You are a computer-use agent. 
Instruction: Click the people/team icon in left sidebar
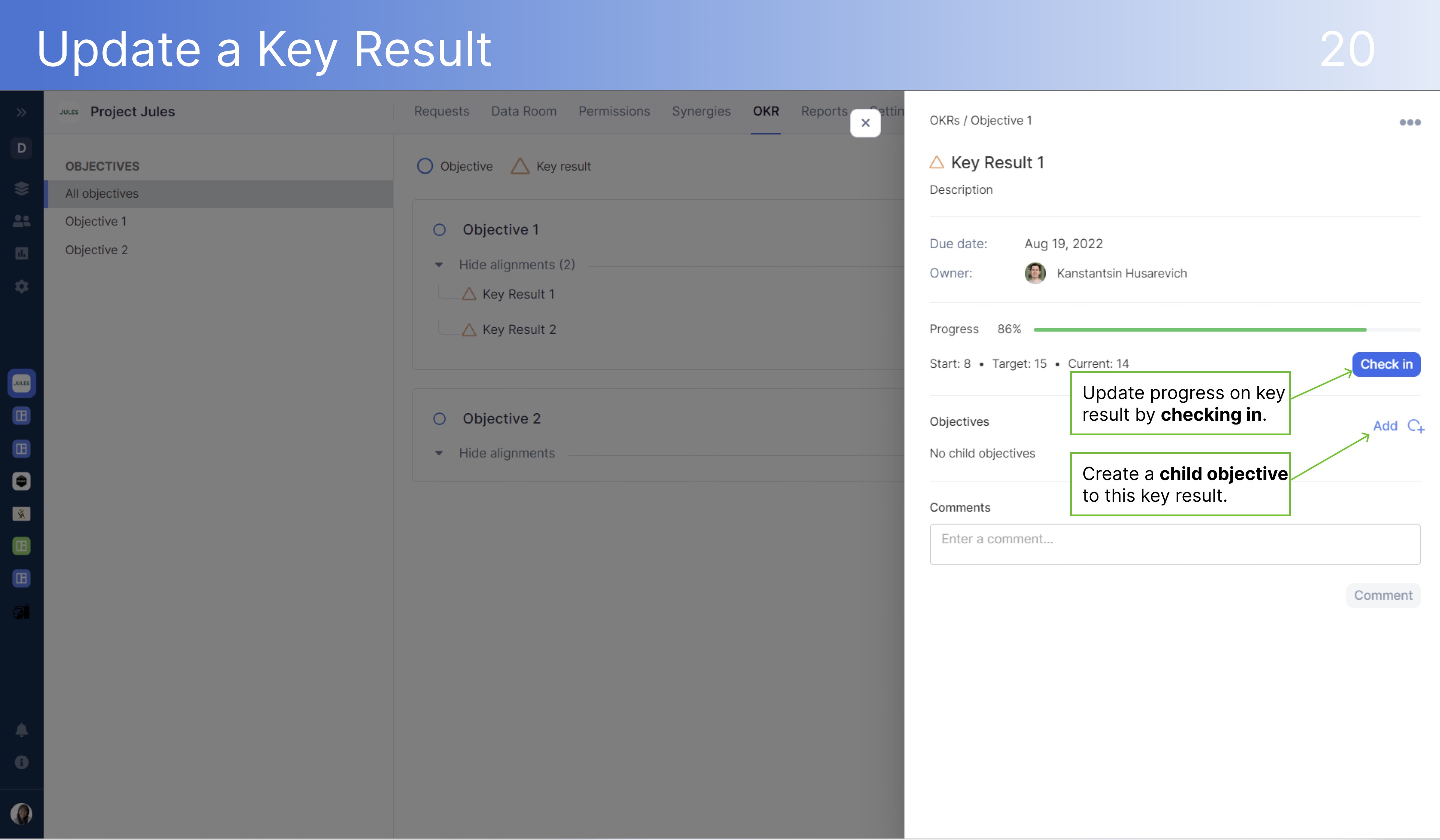coord(22,221)
